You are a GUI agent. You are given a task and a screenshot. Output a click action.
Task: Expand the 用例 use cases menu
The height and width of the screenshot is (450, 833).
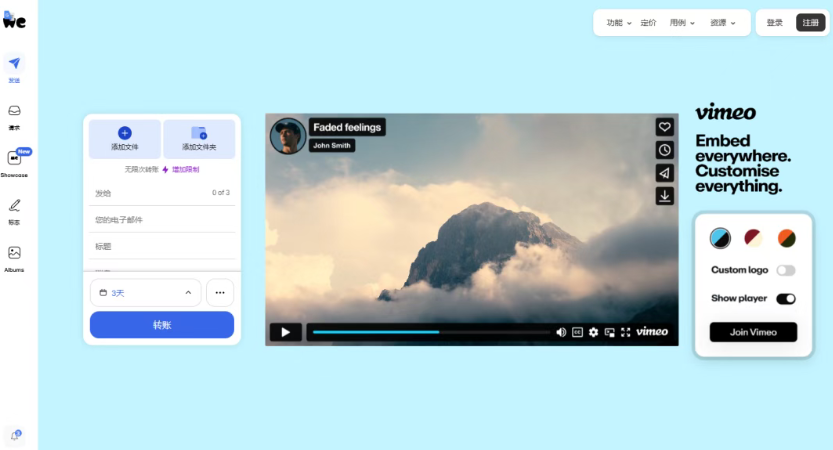tap(682, 23)
